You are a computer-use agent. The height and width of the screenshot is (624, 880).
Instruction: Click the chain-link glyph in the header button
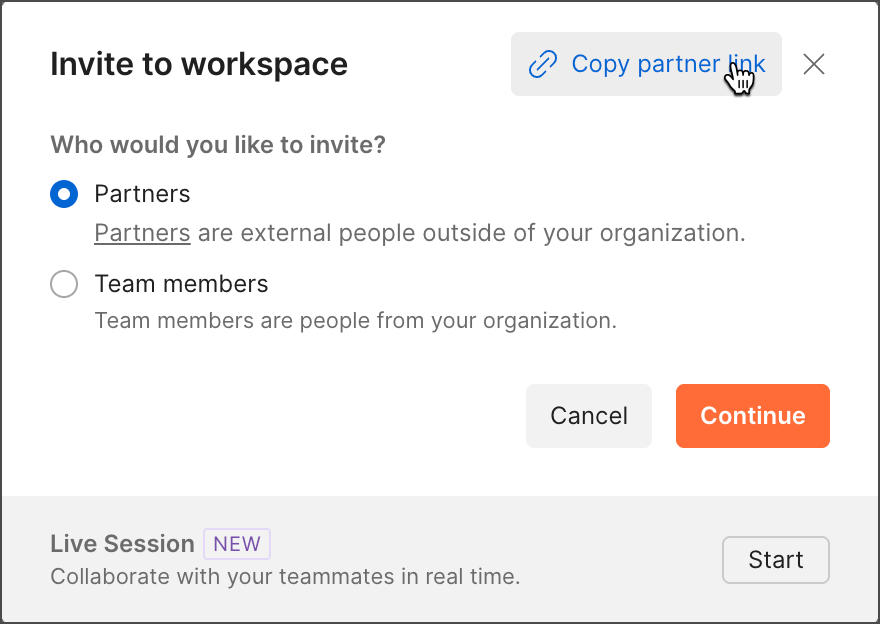click(x=542, y=64)
